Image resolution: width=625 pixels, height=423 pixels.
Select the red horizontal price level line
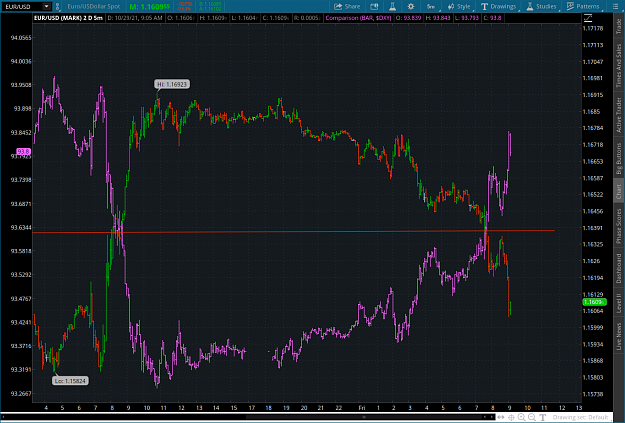pos(293,231)
